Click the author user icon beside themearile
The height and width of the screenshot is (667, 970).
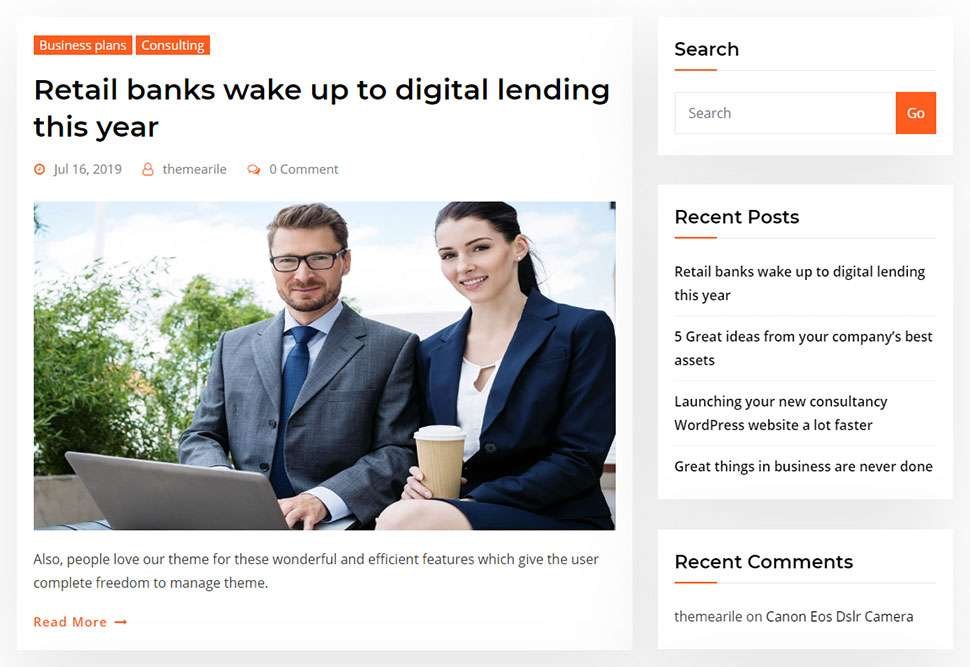coord(148,169)
